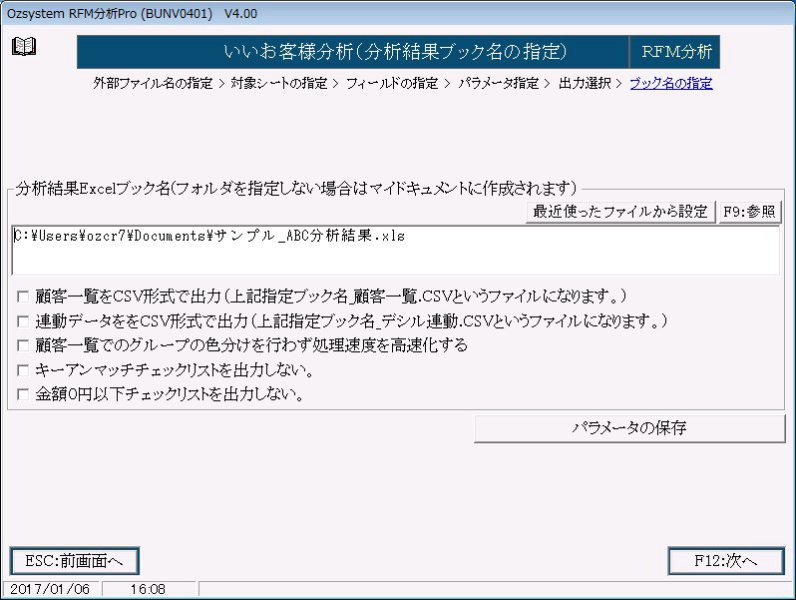The width and height of the screenshot is (796, 600).
Task: Click the RFM分析 label in header
Action: click(x=676, y=52)
